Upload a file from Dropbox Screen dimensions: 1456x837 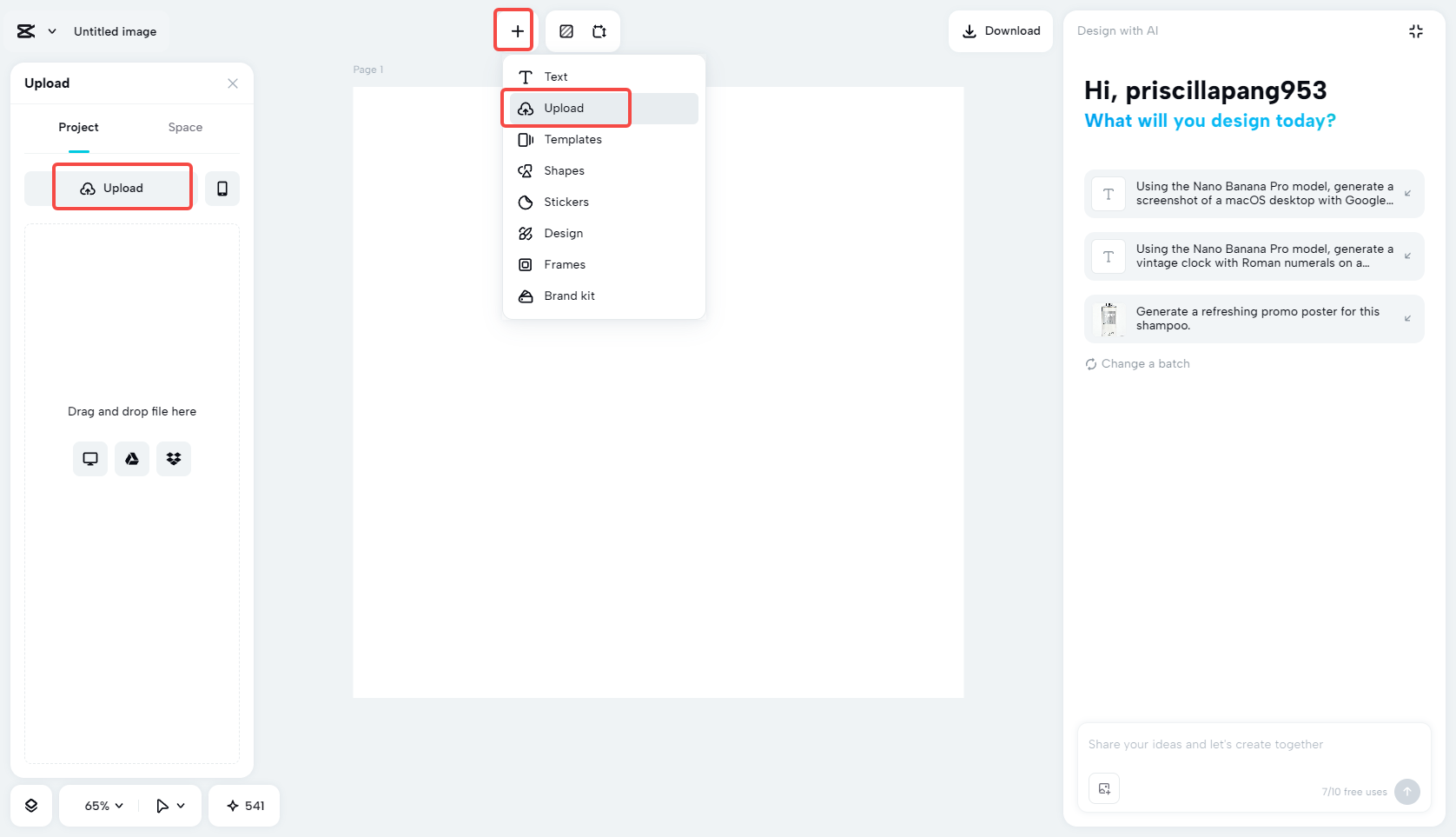click(174, 458)
